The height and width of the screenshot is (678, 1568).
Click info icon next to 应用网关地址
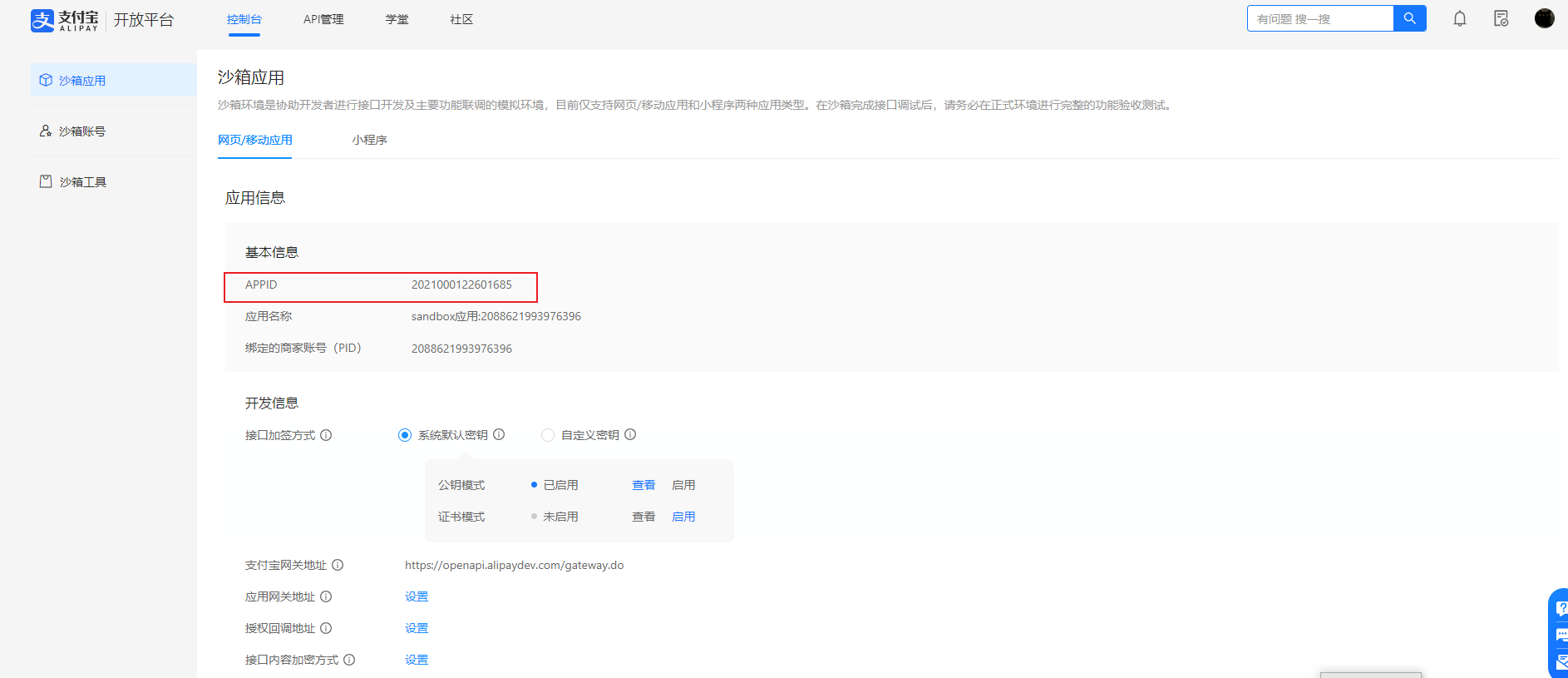click(326, 596)
